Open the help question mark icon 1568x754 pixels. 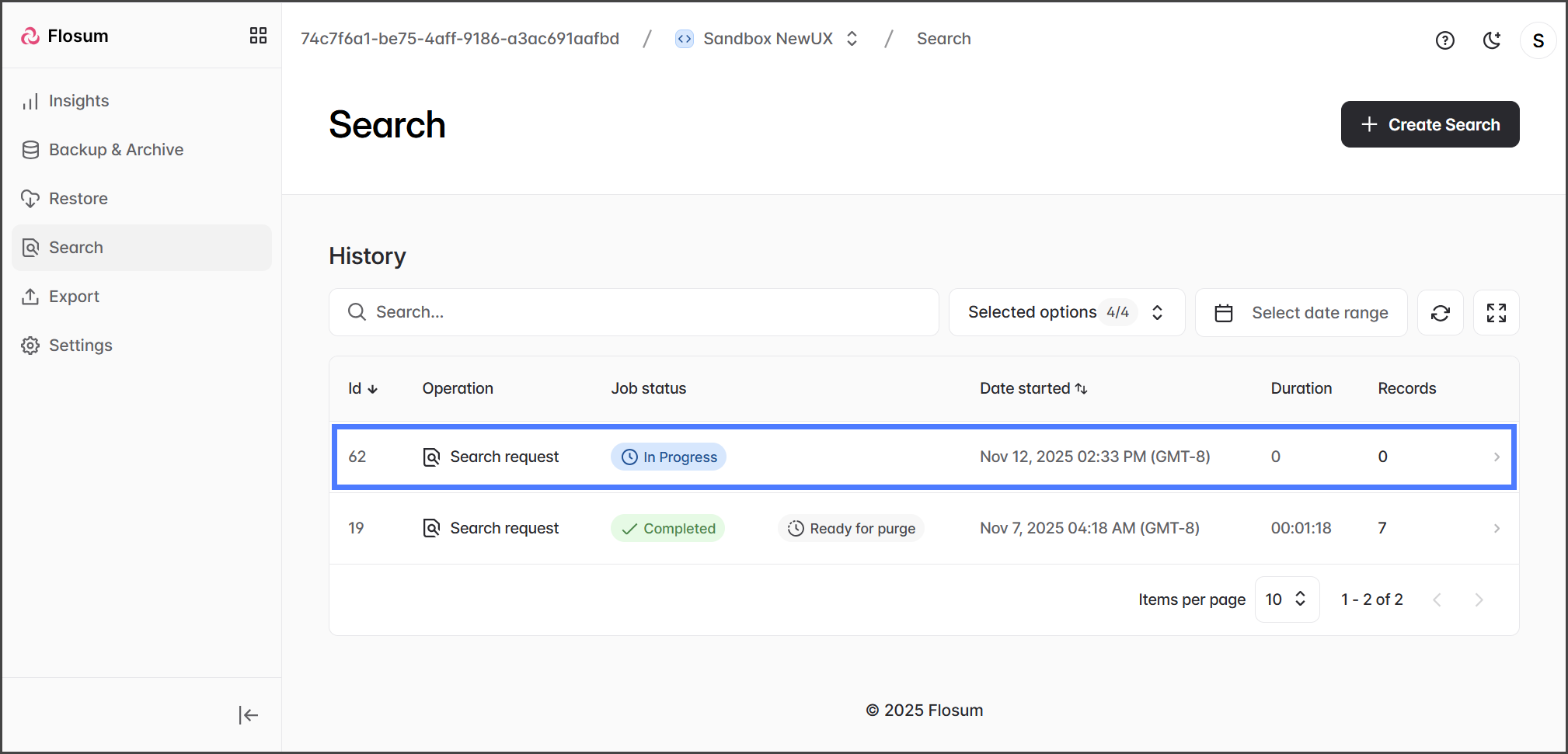(x=1444, y=40)
